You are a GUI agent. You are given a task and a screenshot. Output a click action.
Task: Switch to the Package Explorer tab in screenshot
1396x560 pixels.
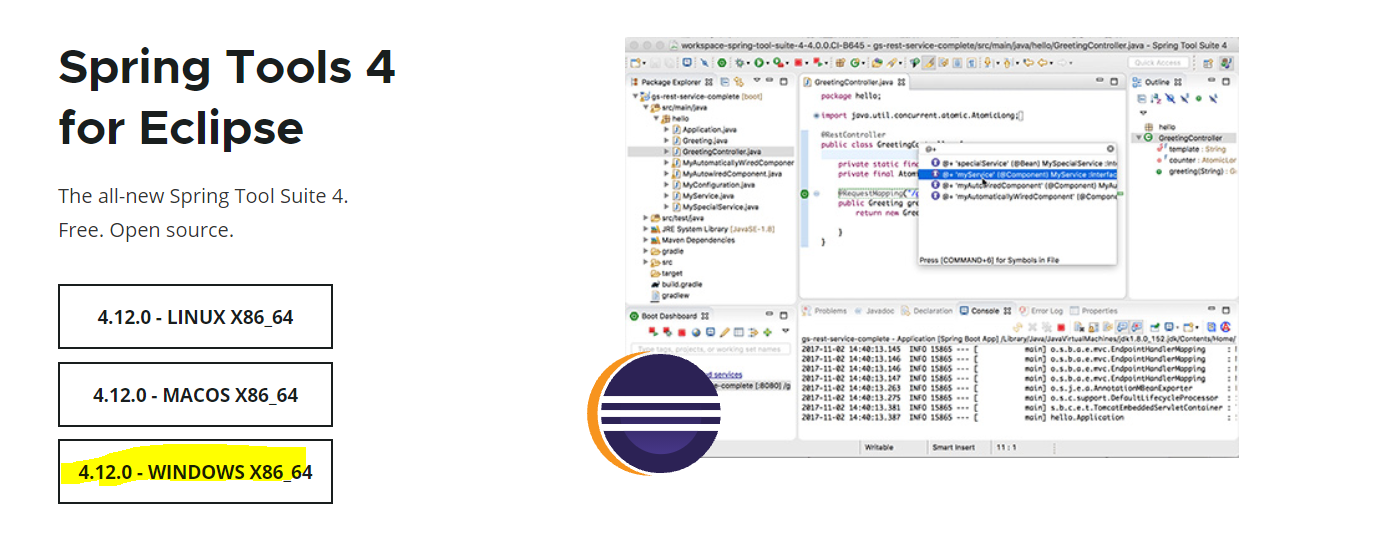coord(671,81)
